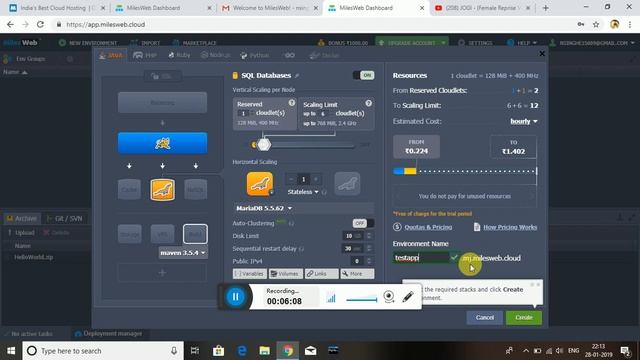Select the Tomcat application server block

[162, 143]
